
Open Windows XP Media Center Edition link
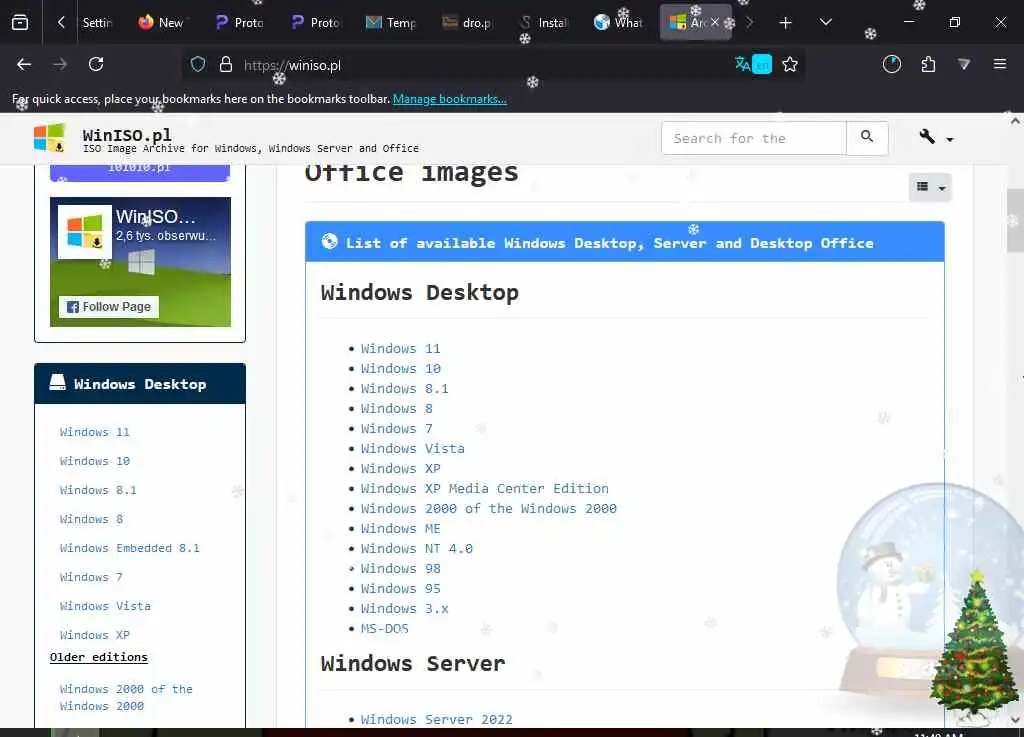tap(485, 489)
